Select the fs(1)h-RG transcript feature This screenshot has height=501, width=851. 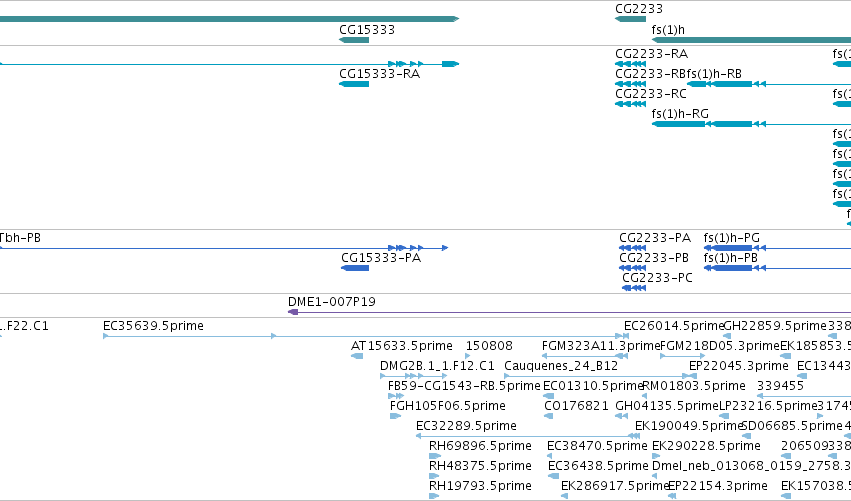coord(751,124)
